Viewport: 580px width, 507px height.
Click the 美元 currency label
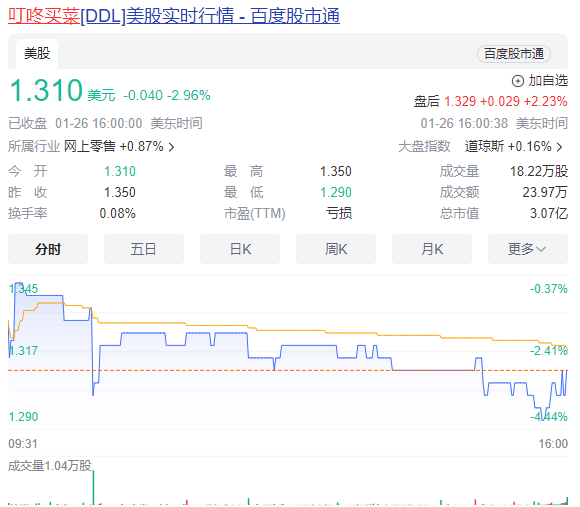coord(101,95)
